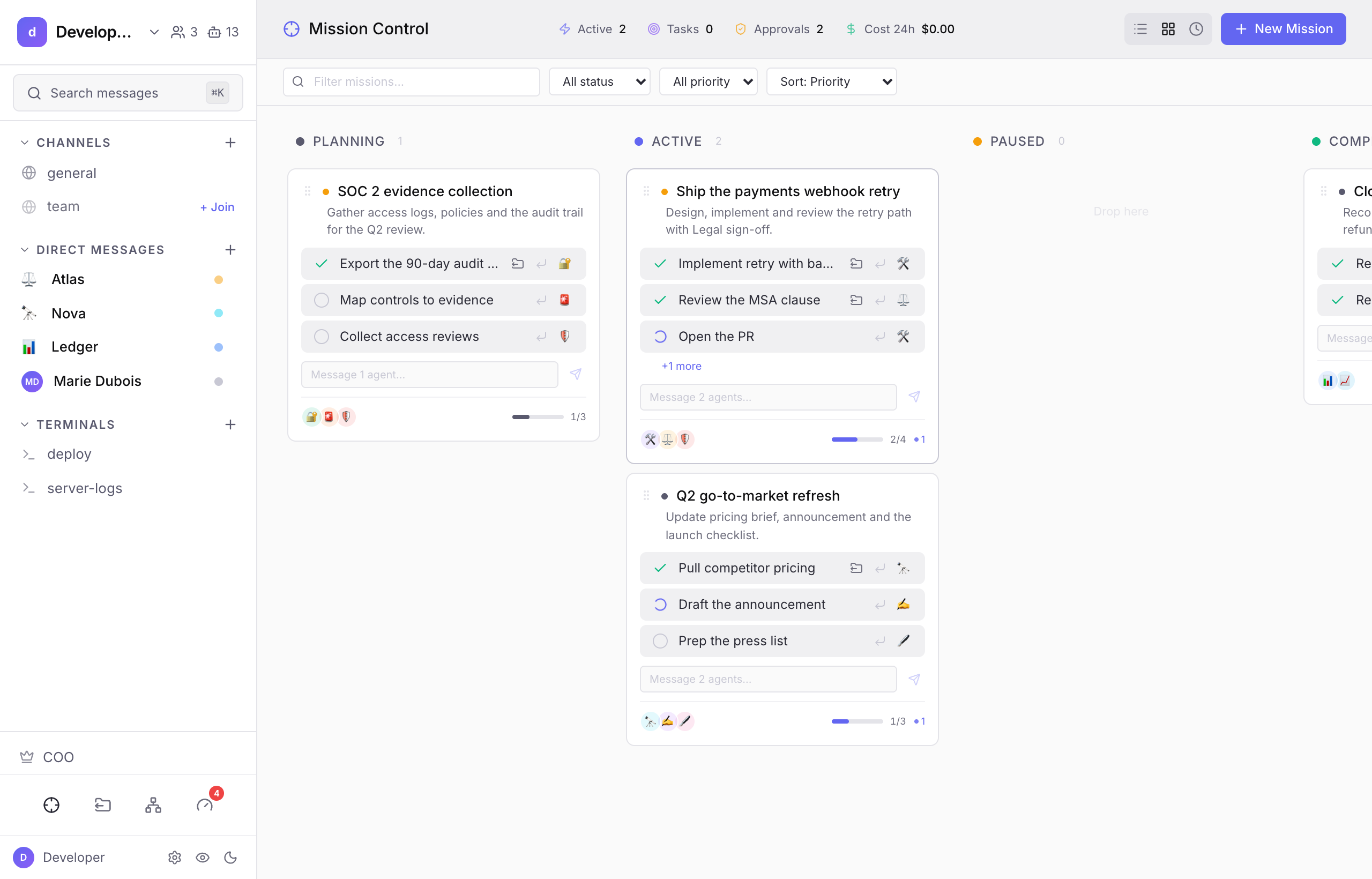Focus the Filter missions search field
This screenshot has width=1372, height=879.
pyautogui.click(x=412, y=81)
